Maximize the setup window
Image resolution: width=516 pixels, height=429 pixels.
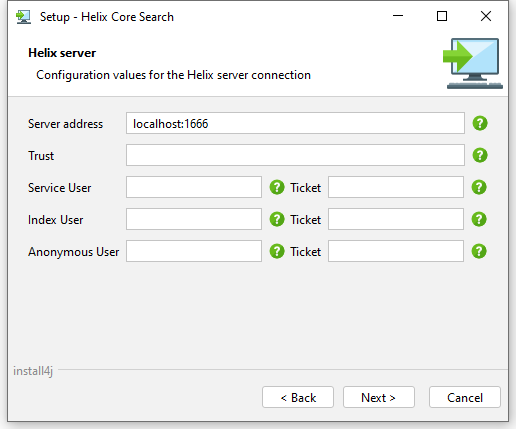pos(442,16)
